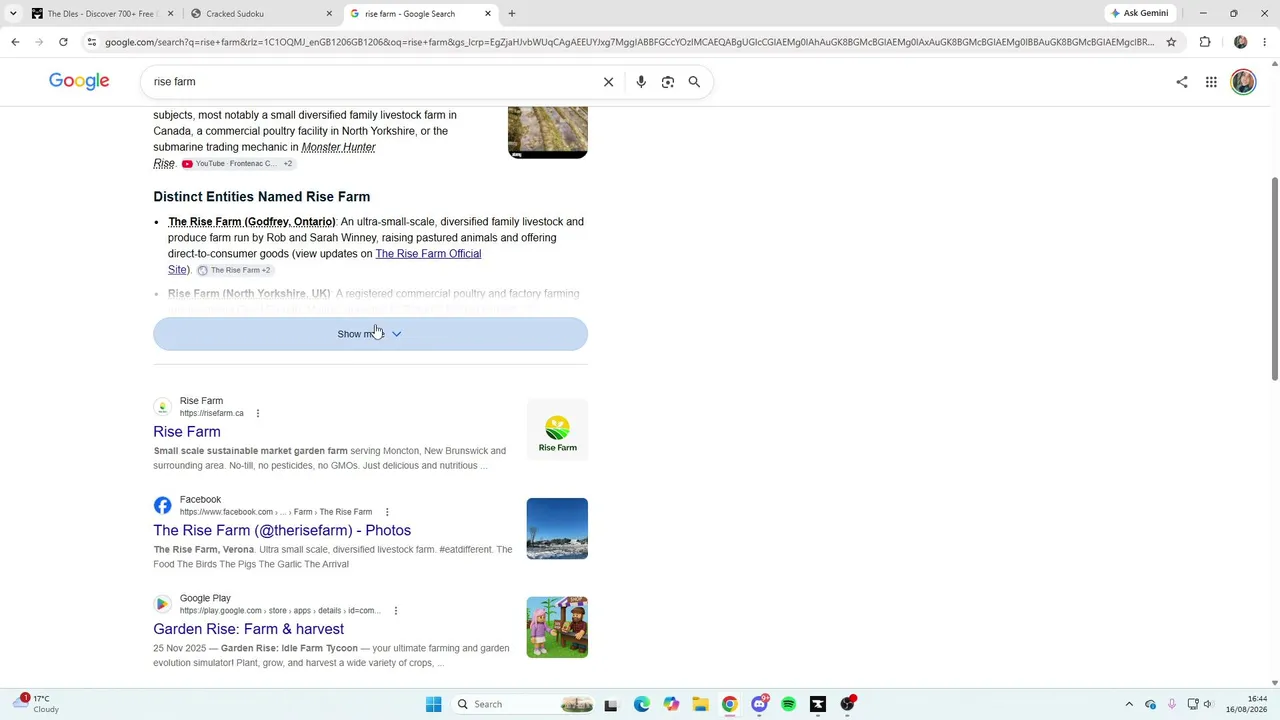Open Chrome's three-dot menu
The width and height of the screenshot is (1280, 720).
1265,42
